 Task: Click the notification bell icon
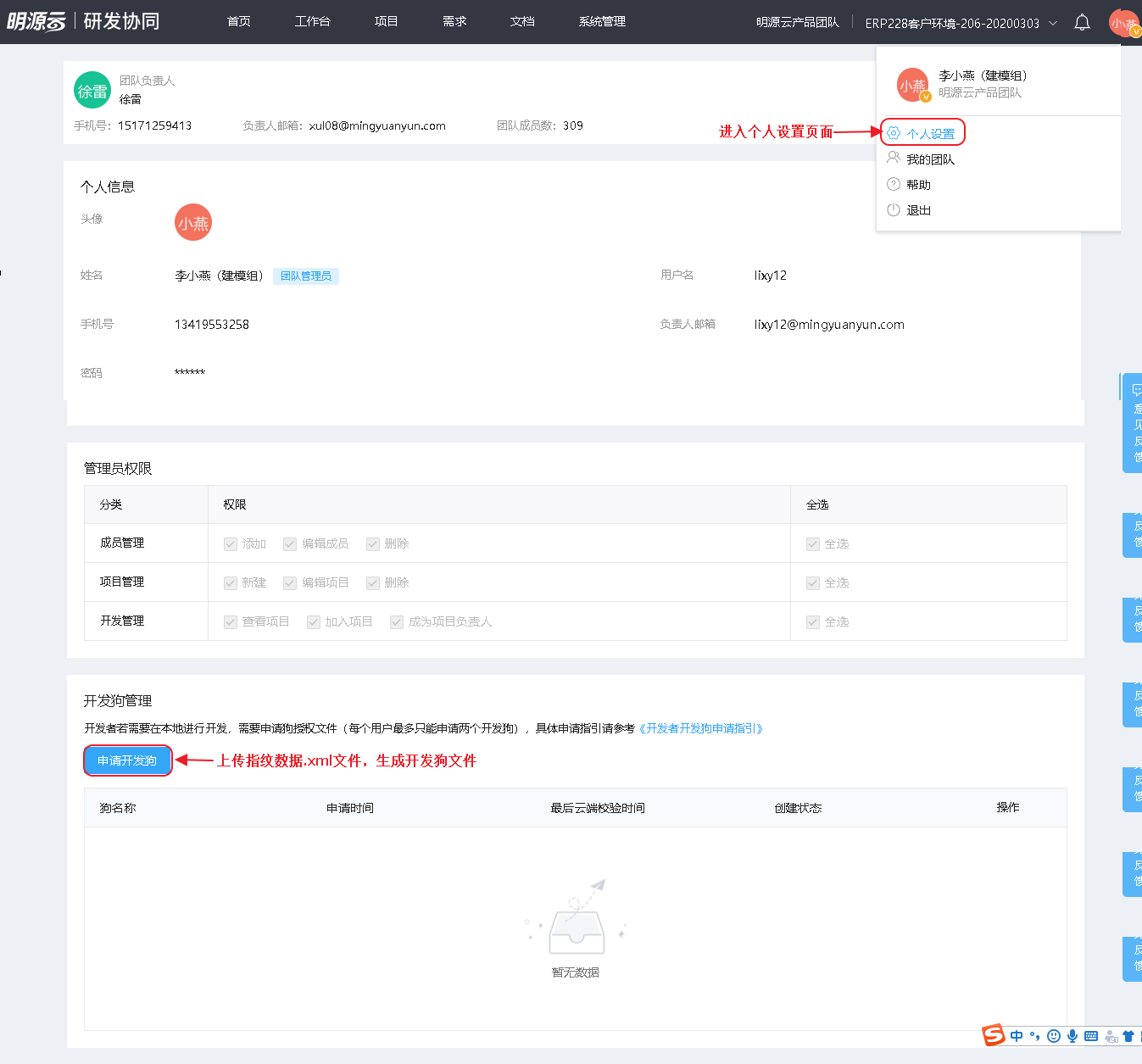pyautogui.click(x=1082, y=23)
